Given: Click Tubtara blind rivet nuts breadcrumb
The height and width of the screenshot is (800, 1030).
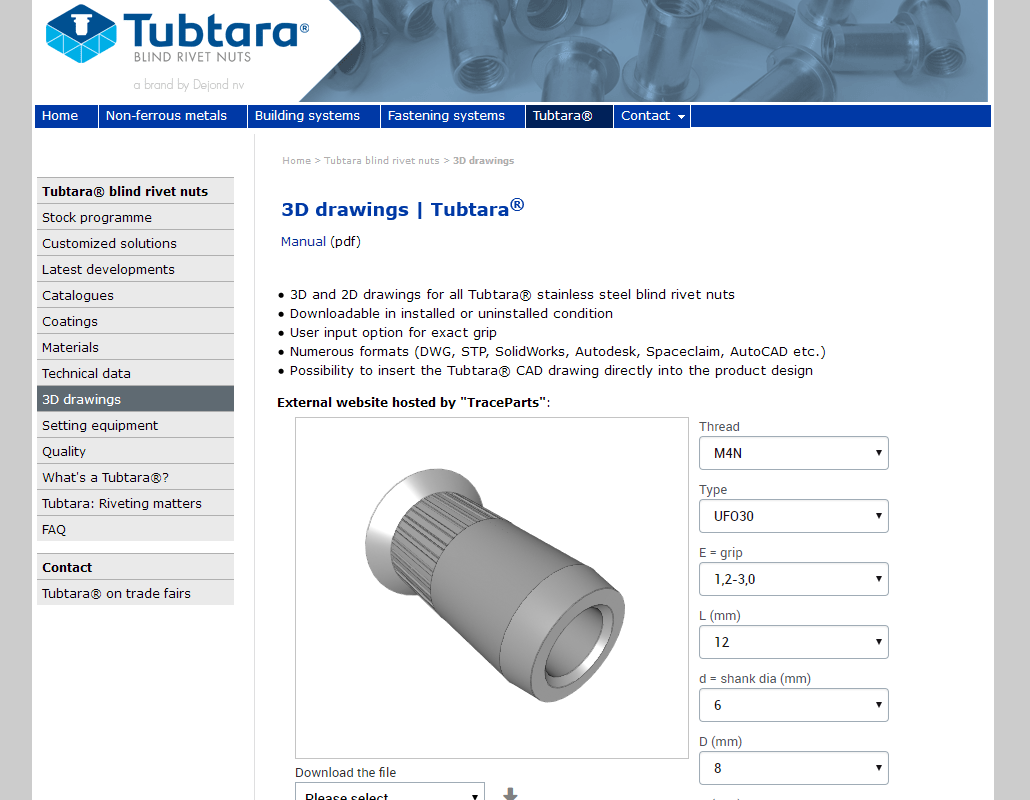Looking at the screenshot, I should point(381,160).
